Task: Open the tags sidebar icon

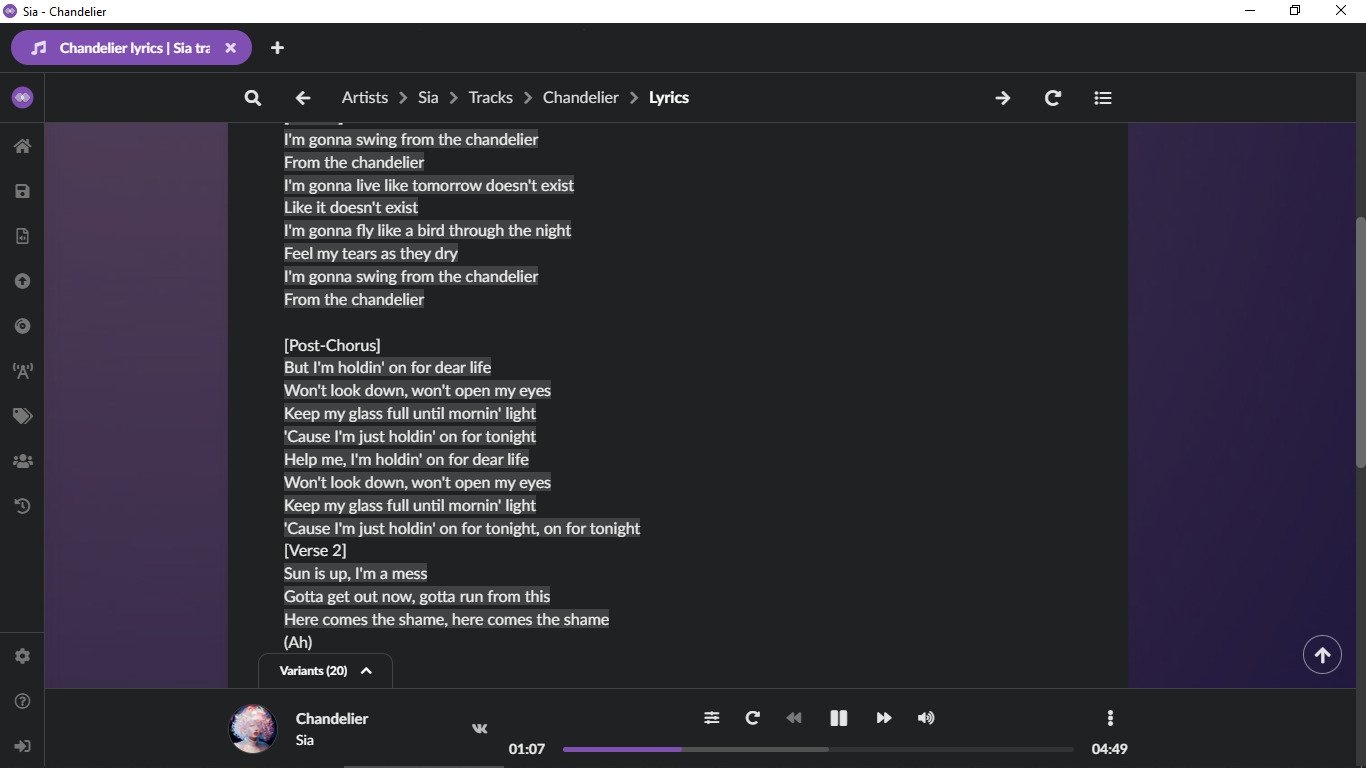Action: 22,416
